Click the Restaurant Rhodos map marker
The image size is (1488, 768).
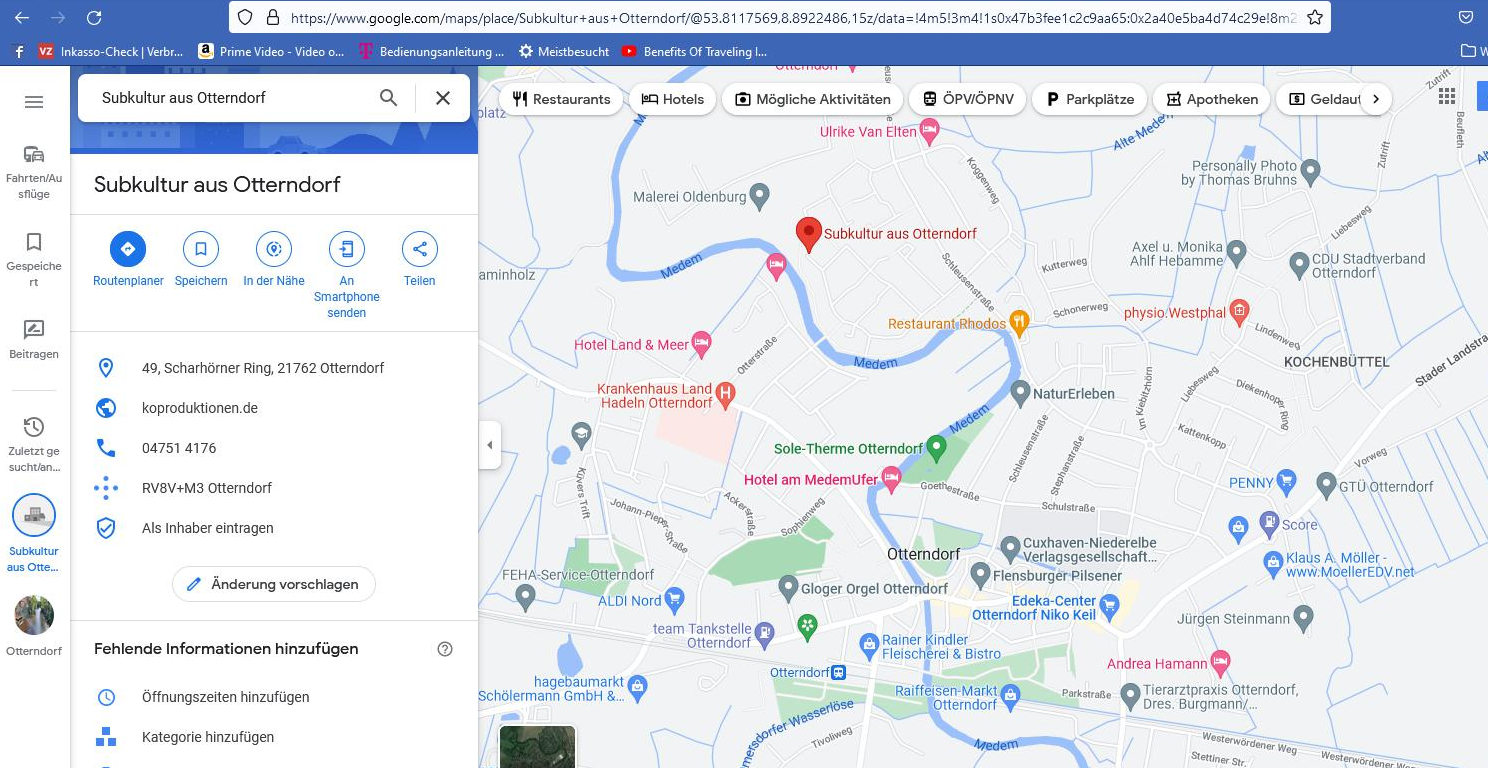pyautogui.click(x=1019, y=322)
